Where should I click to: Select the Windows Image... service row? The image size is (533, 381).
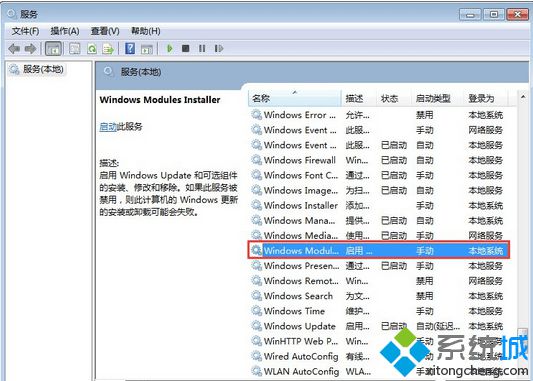(379, 190)
